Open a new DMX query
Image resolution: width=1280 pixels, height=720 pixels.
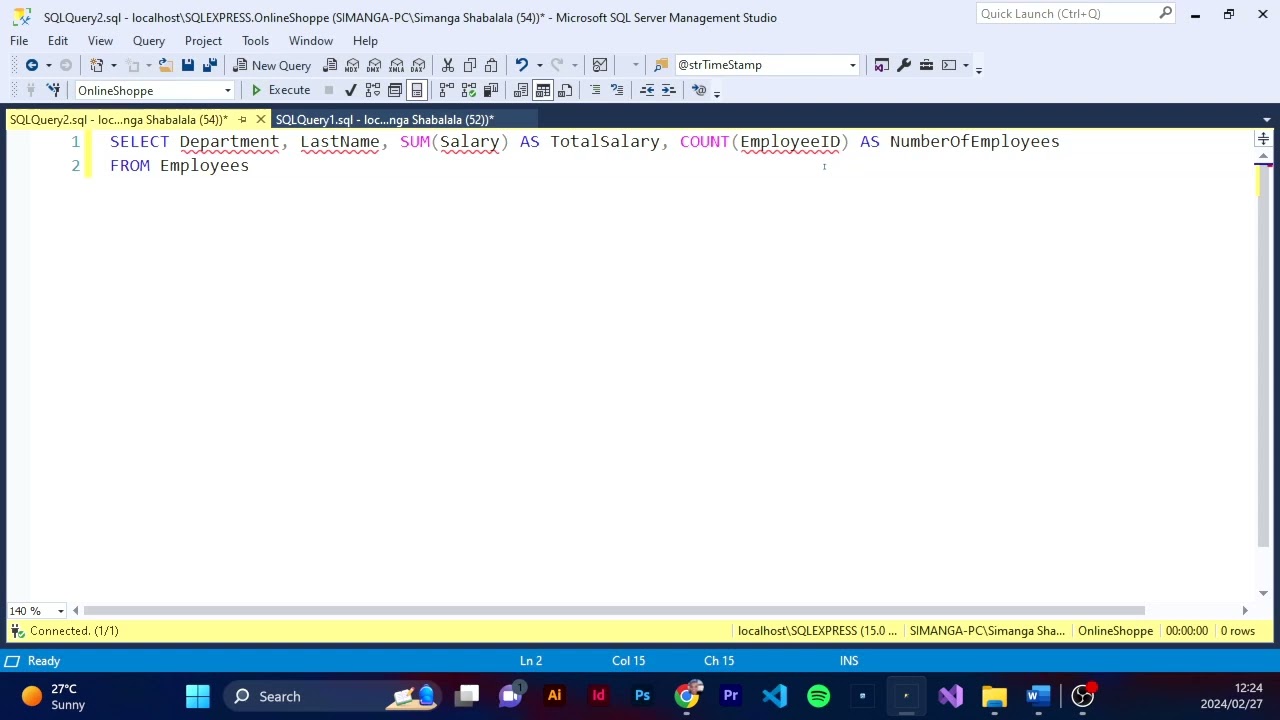pos(374,65)
